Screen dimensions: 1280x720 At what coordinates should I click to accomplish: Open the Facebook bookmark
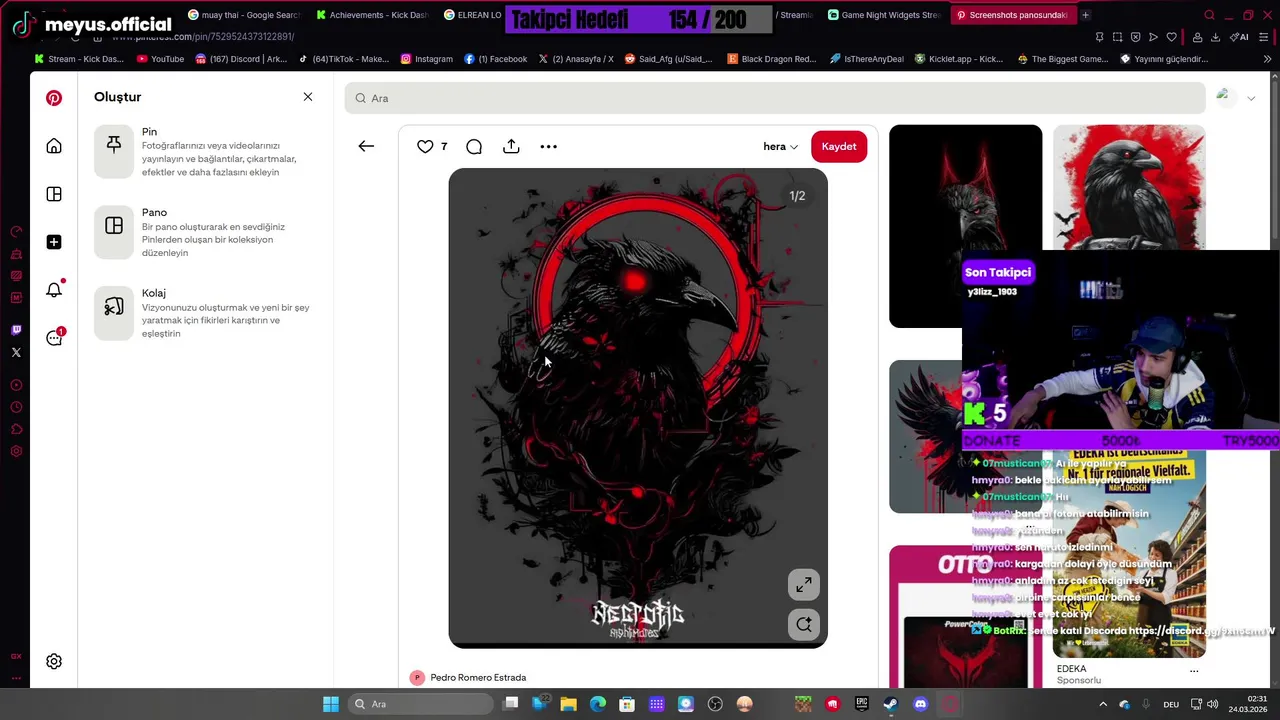(x=496, y=59)
